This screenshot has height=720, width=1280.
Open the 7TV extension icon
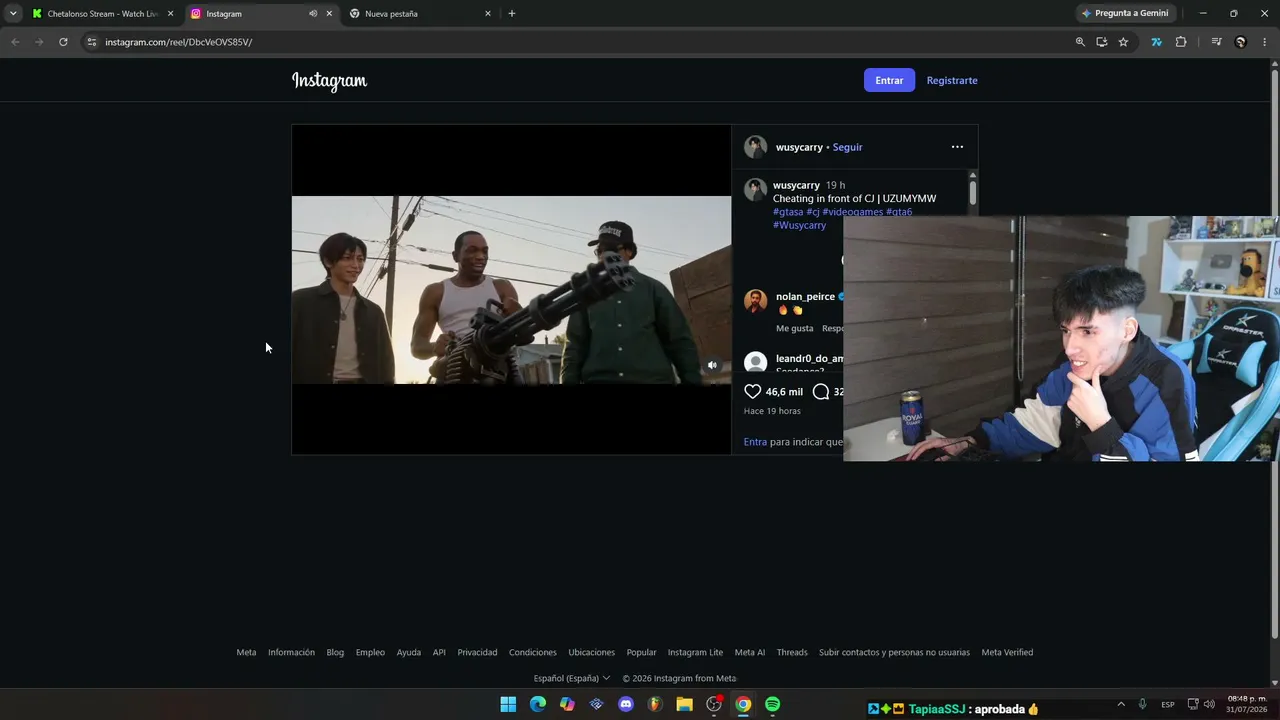coord(1157,42)
